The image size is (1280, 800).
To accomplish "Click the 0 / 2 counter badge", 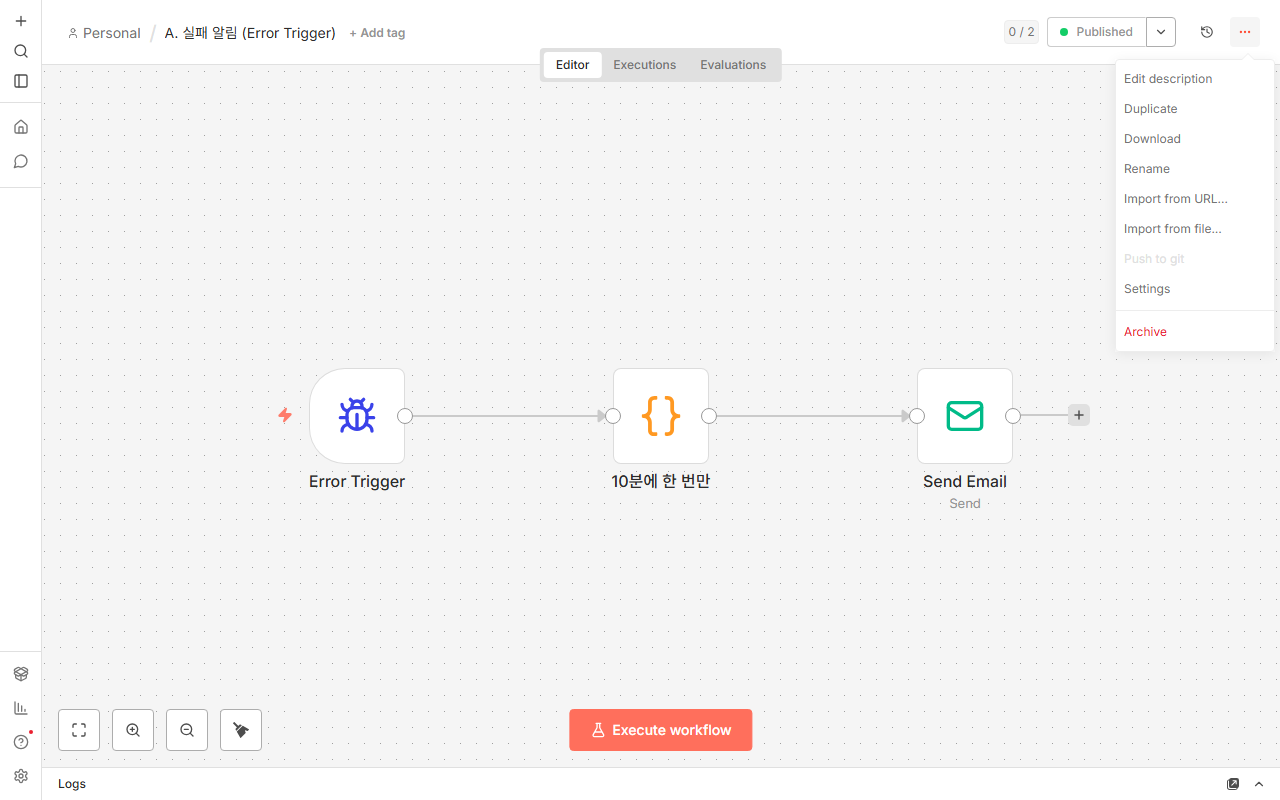I will click(x=1021, y=32).
